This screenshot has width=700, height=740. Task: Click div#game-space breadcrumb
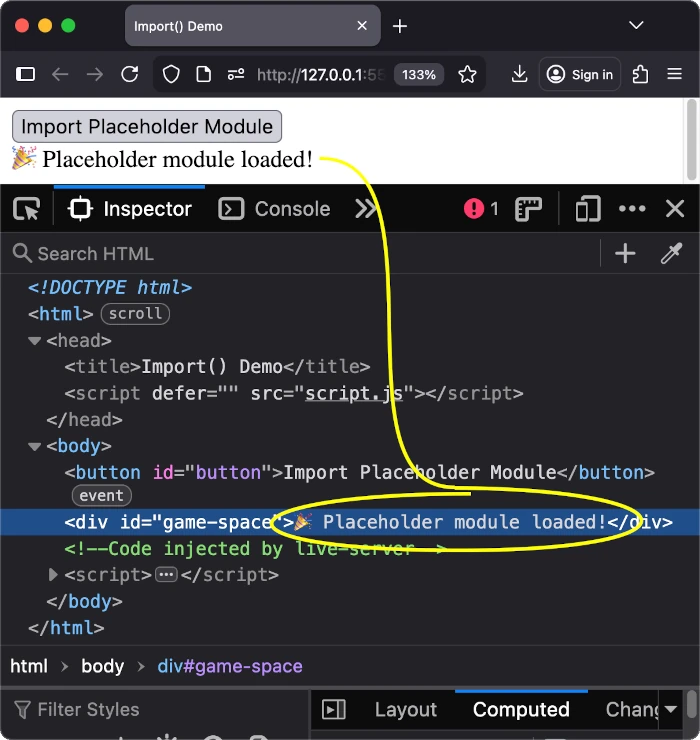[x=230, y=666]
